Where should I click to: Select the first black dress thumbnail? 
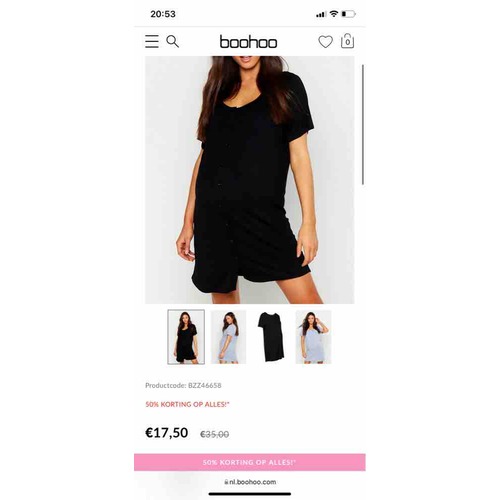(186, 337)
